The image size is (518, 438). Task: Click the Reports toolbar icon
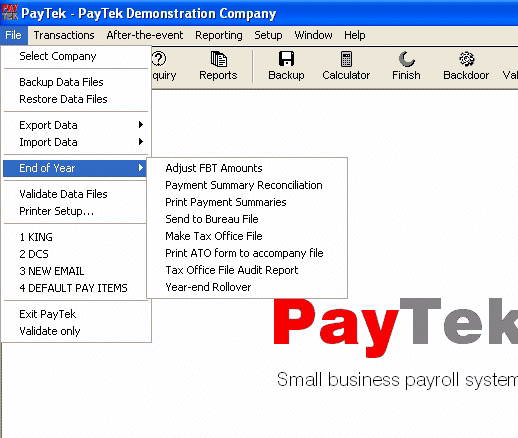(x=219, y=59)
